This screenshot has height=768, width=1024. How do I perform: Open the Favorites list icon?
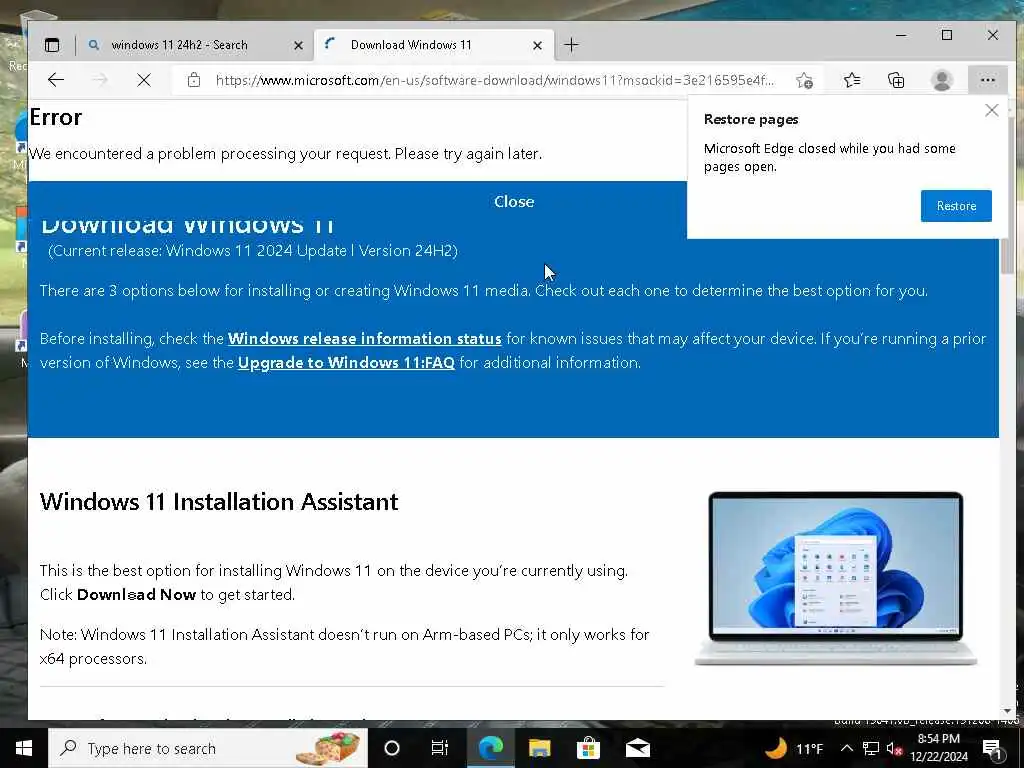point(851,80)
